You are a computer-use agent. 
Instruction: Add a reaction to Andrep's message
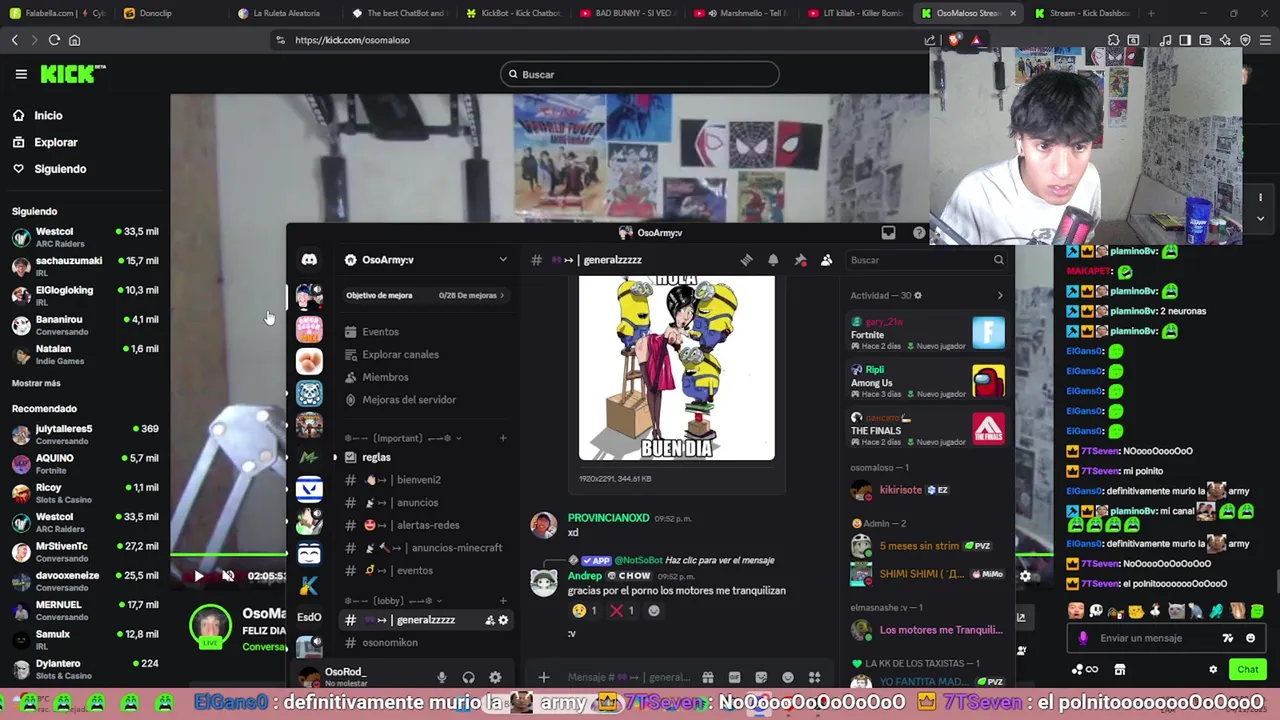[x=654, y=611]
